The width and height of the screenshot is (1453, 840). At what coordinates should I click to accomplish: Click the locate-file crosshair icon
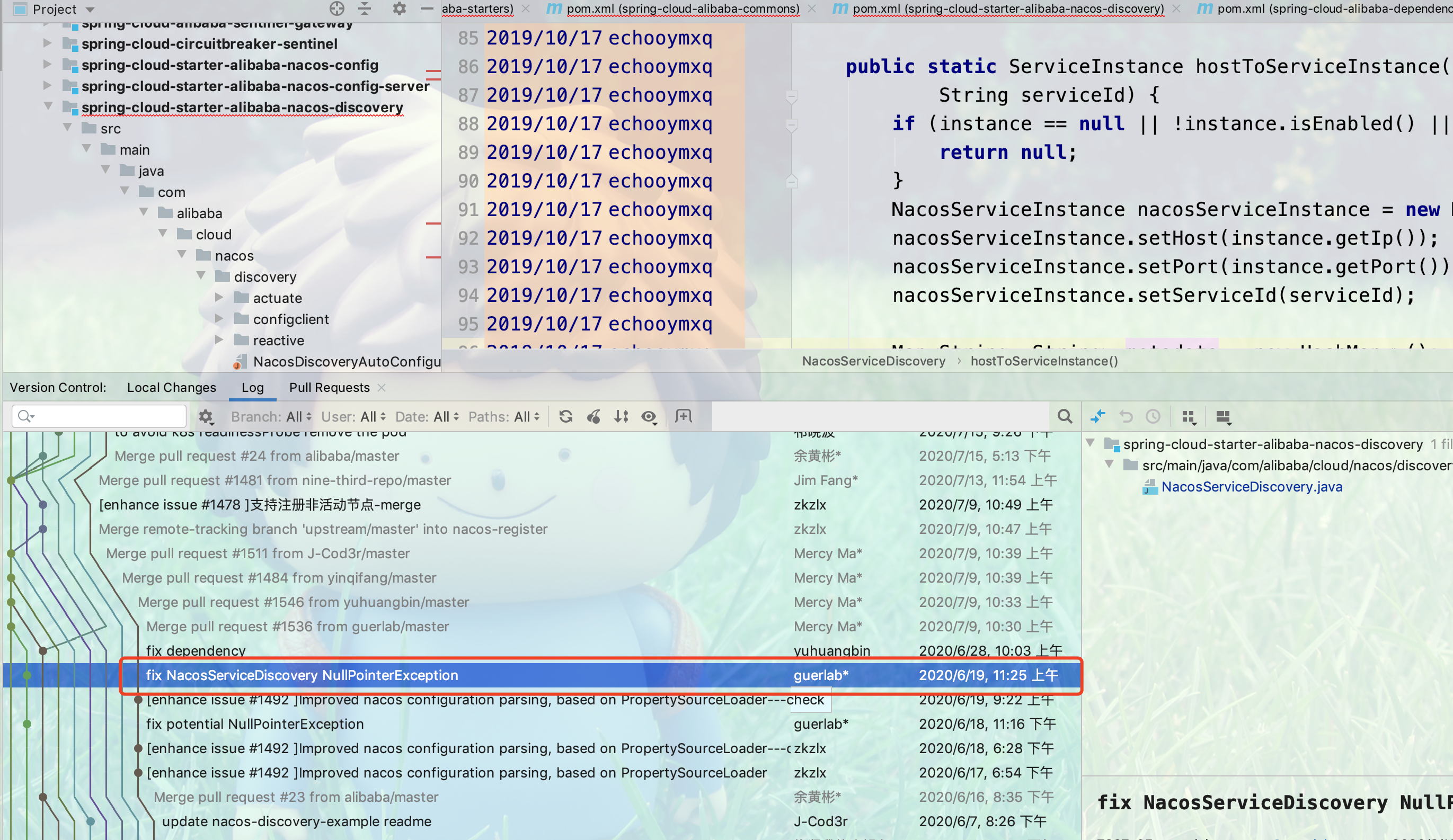point(336,8)
